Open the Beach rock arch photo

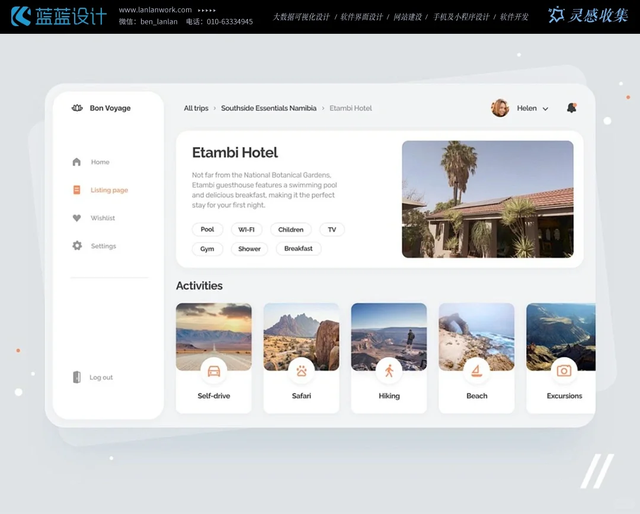tap(477, 336)
